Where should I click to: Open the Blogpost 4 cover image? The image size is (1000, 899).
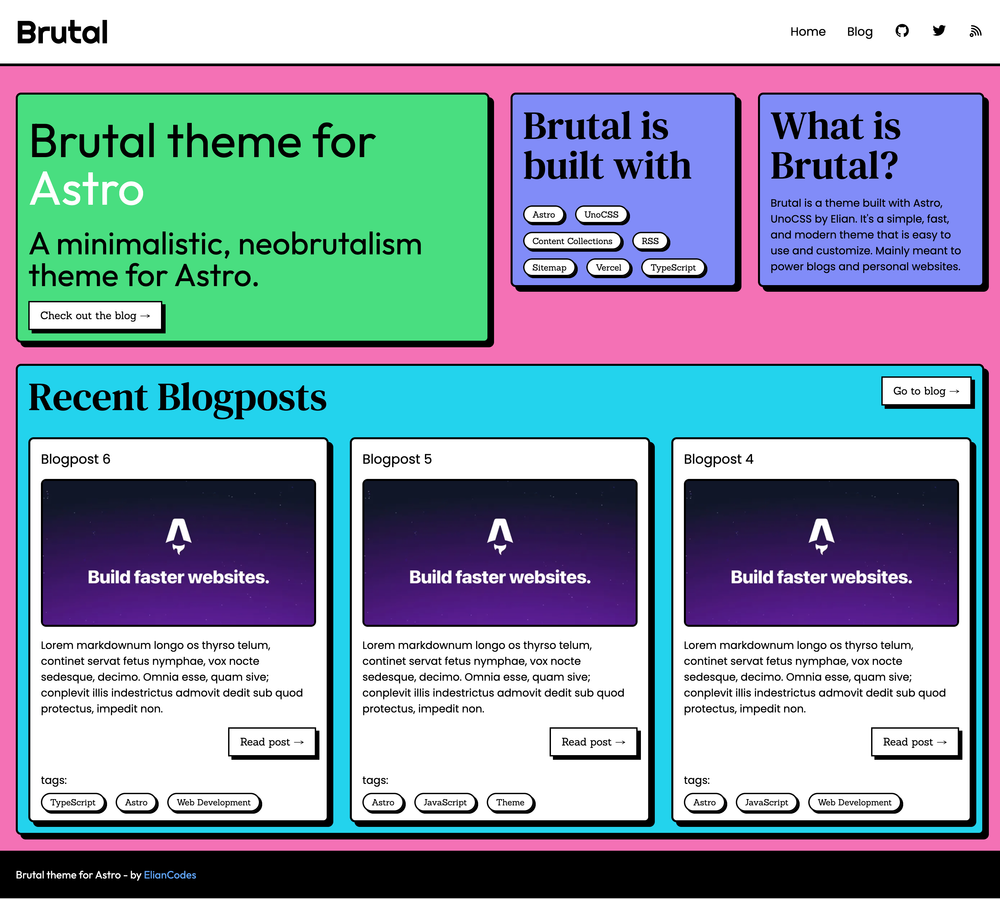coord(821,553)
